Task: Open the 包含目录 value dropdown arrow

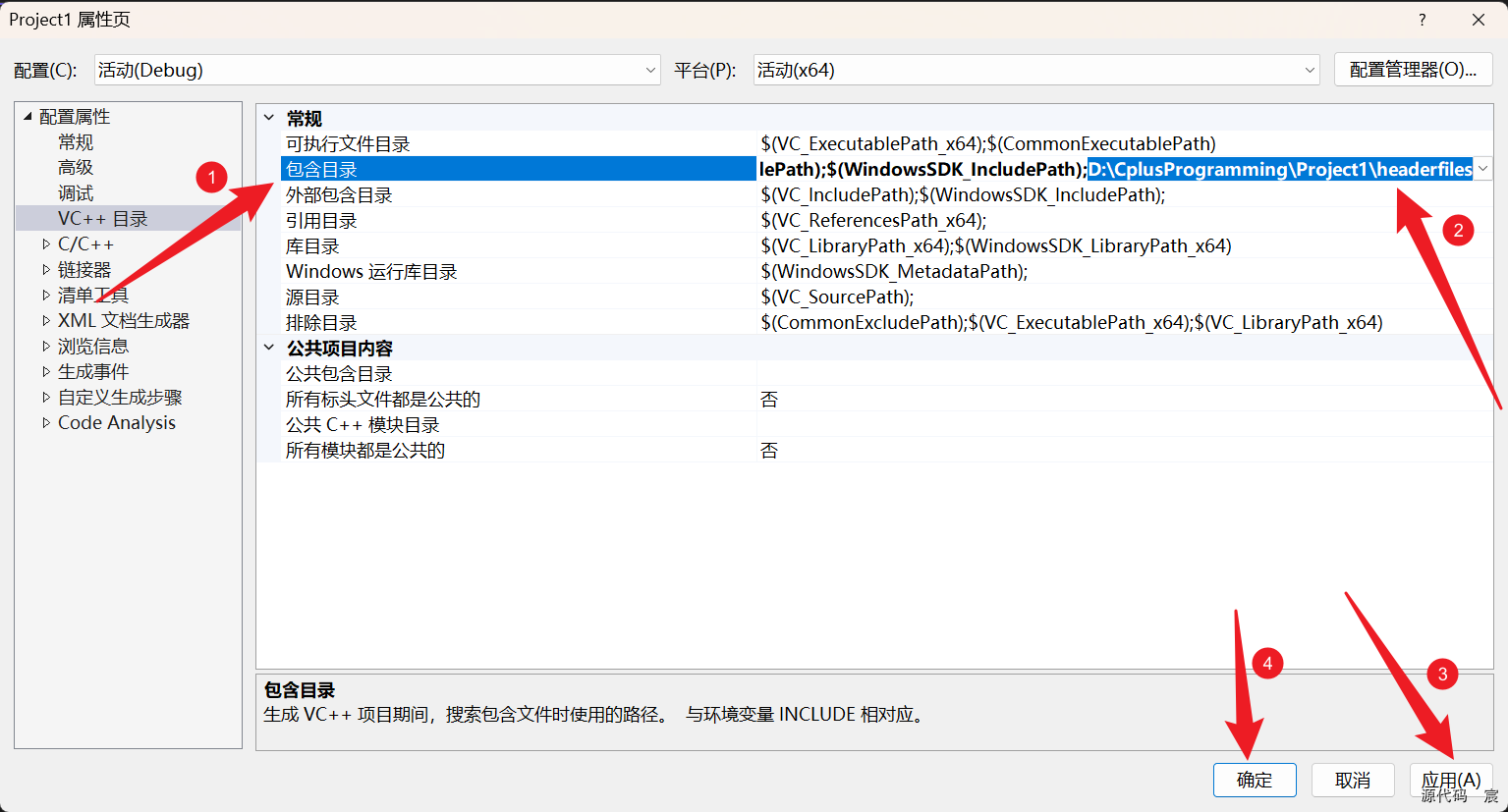Action: 1483,169
